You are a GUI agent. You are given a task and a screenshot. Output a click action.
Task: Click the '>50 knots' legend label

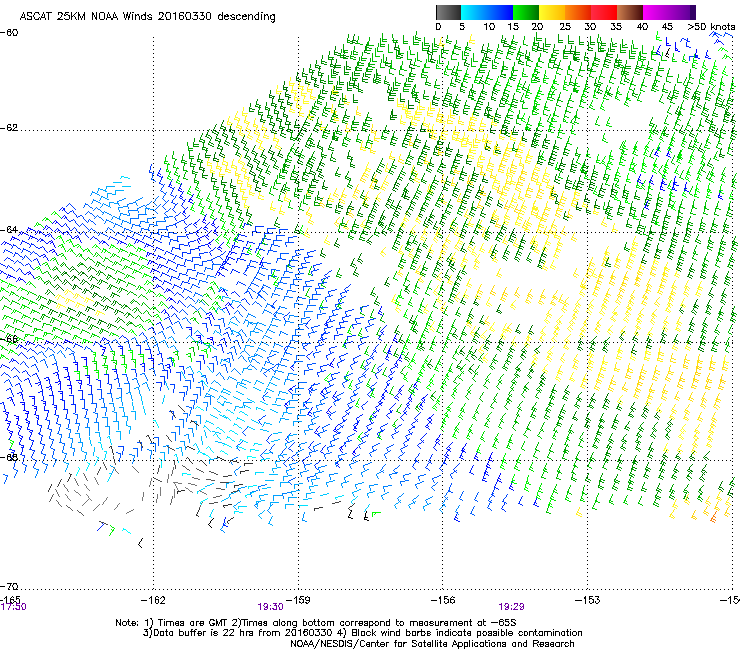(711, 27)
